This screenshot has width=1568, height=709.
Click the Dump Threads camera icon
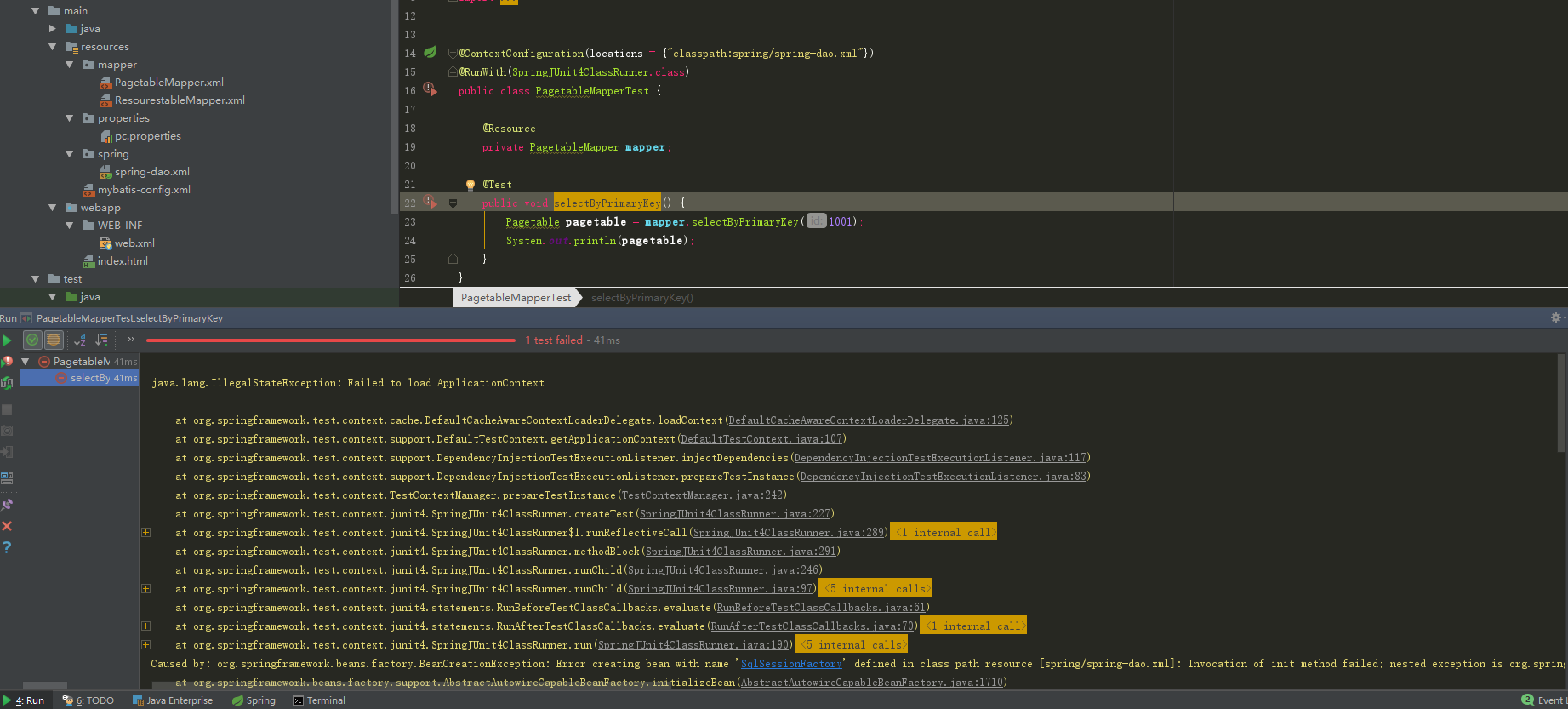click(x=7, y=431)
